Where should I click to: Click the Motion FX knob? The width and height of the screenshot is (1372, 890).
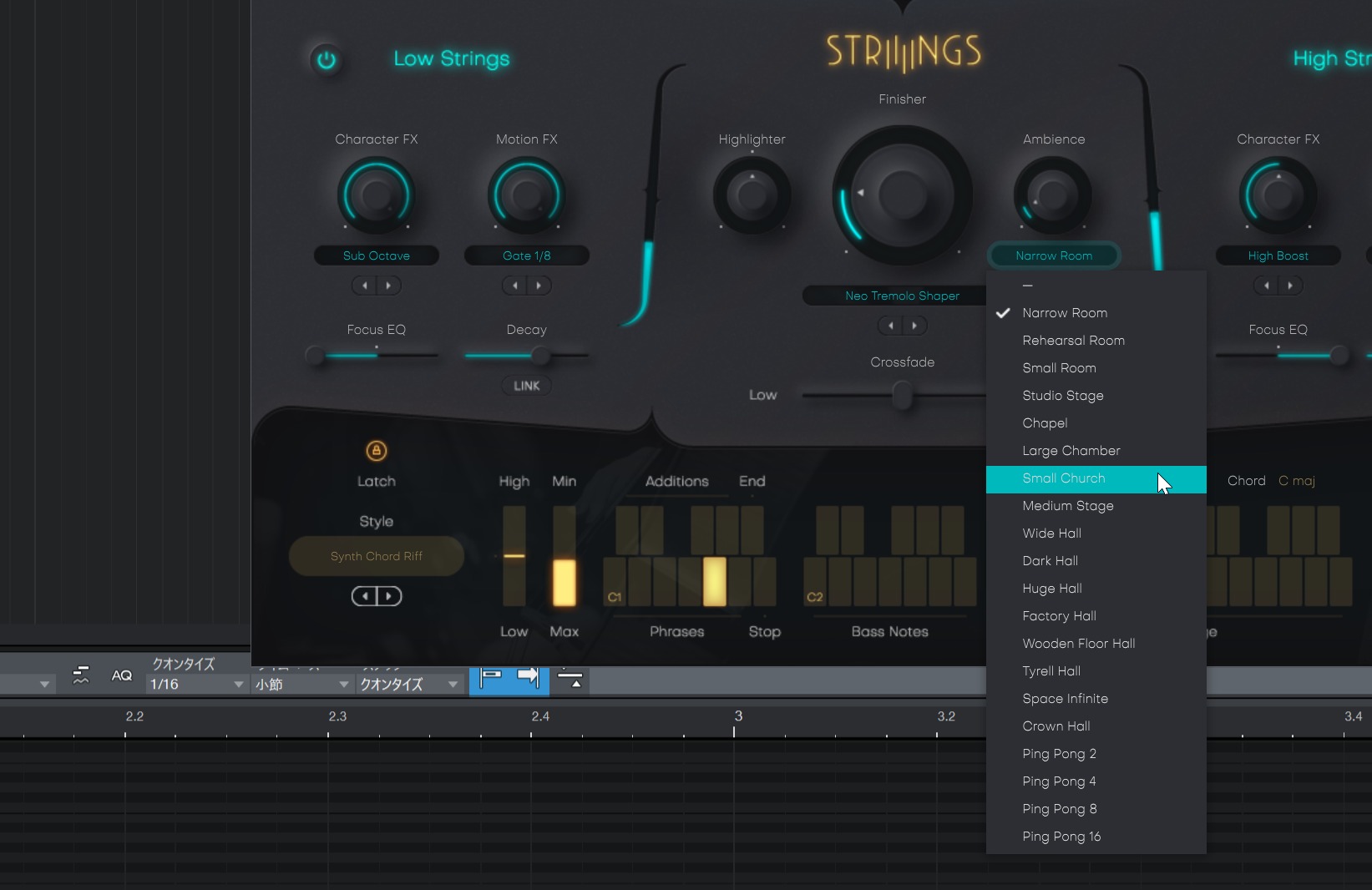click(x=527, y=196)
